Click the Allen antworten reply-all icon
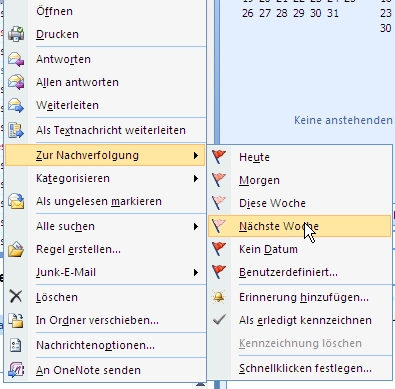Viewport: 395px width, 389px height. 16,82
